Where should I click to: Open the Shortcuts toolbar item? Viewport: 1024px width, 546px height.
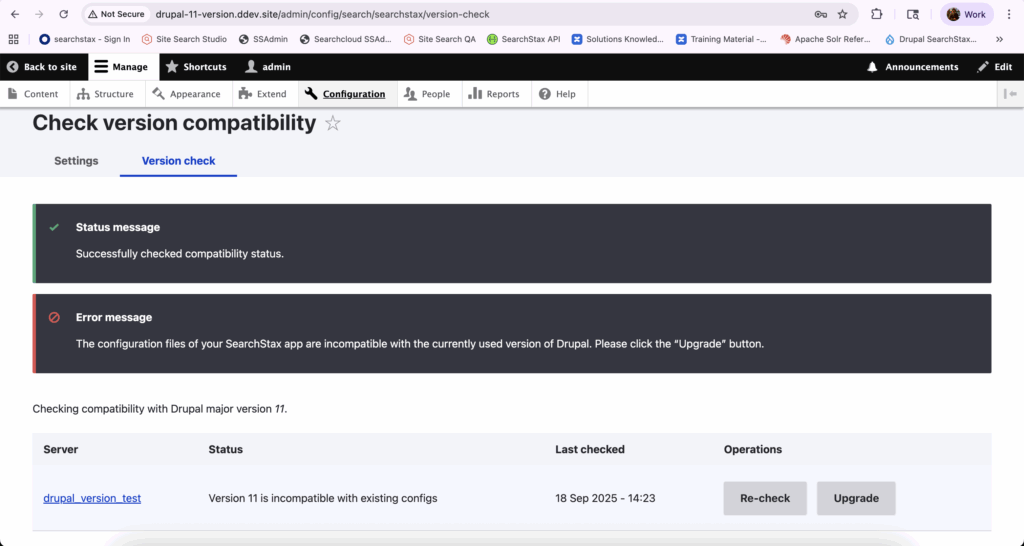tap(196, 67)
